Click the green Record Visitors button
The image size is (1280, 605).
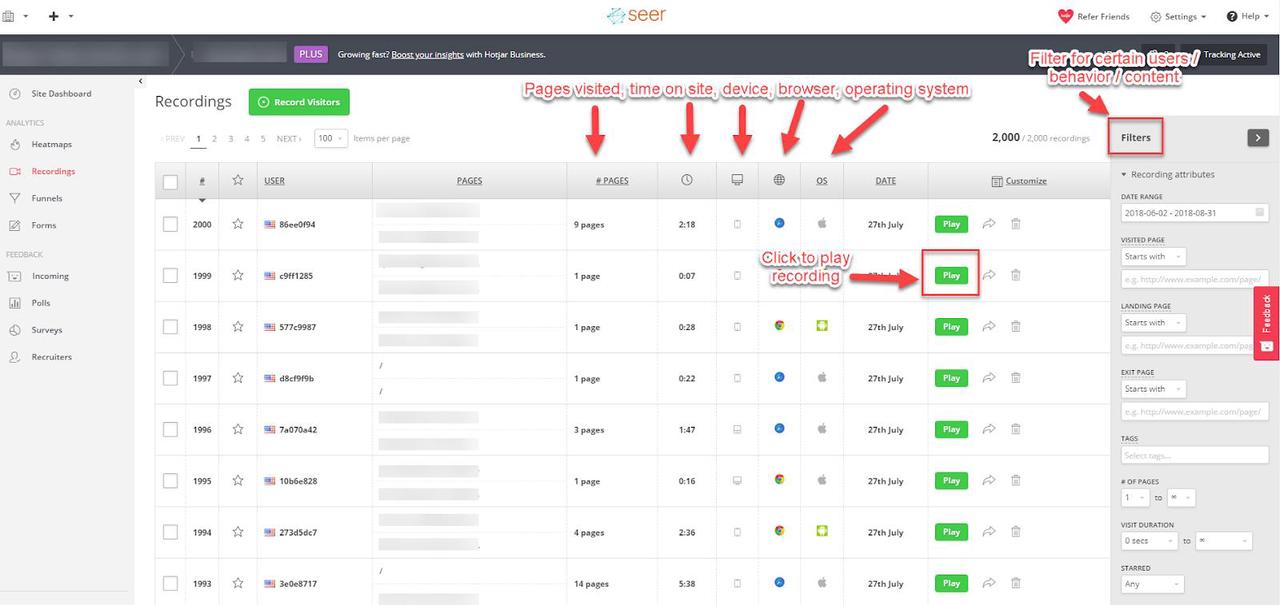pyautogui.click(x=299, y=102)
